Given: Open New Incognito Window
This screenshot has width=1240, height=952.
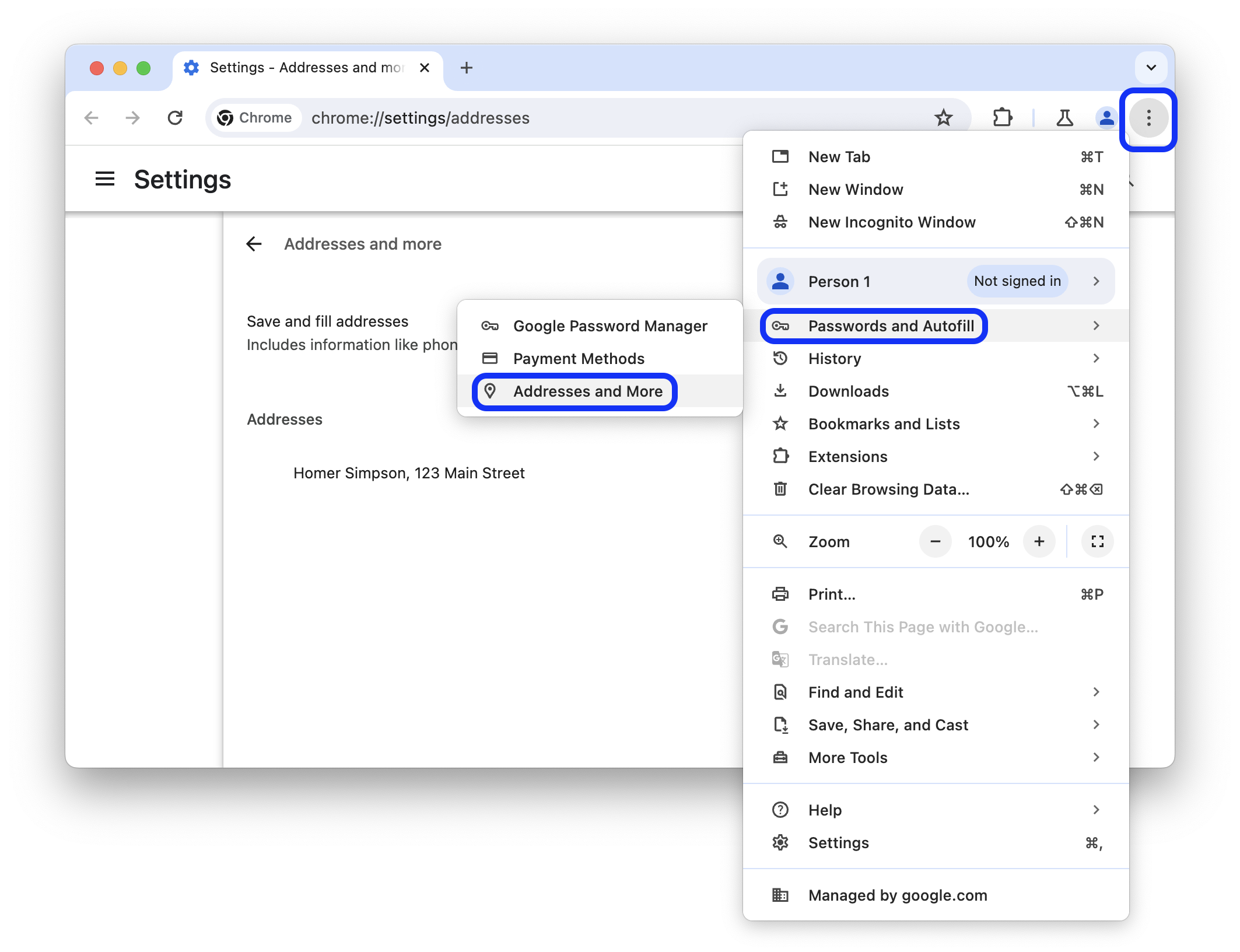Looking at the screenshot, I should click(x=891, y=221).
